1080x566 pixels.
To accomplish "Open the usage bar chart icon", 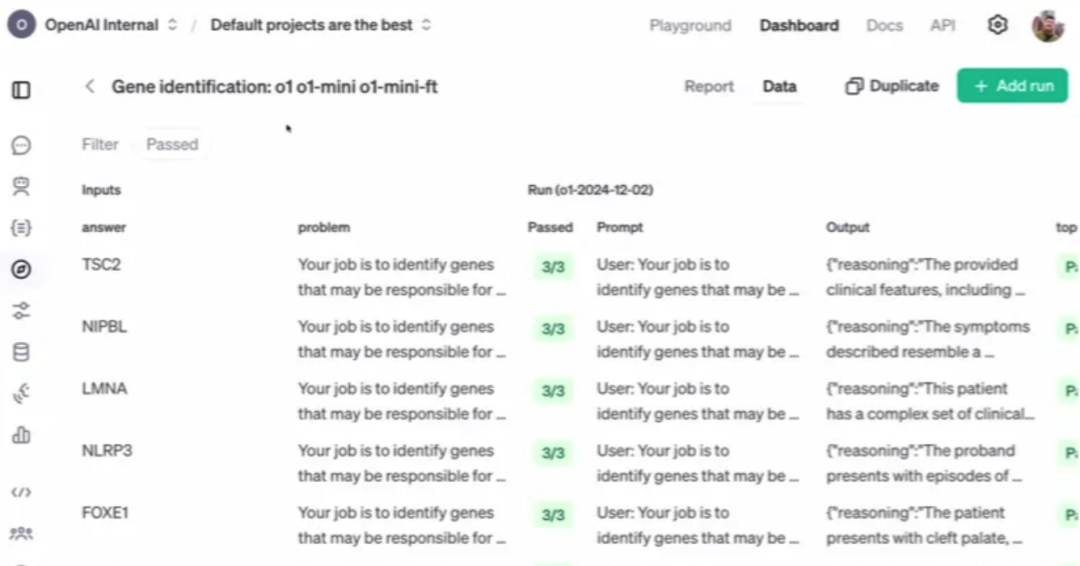I will coord(21,435).
